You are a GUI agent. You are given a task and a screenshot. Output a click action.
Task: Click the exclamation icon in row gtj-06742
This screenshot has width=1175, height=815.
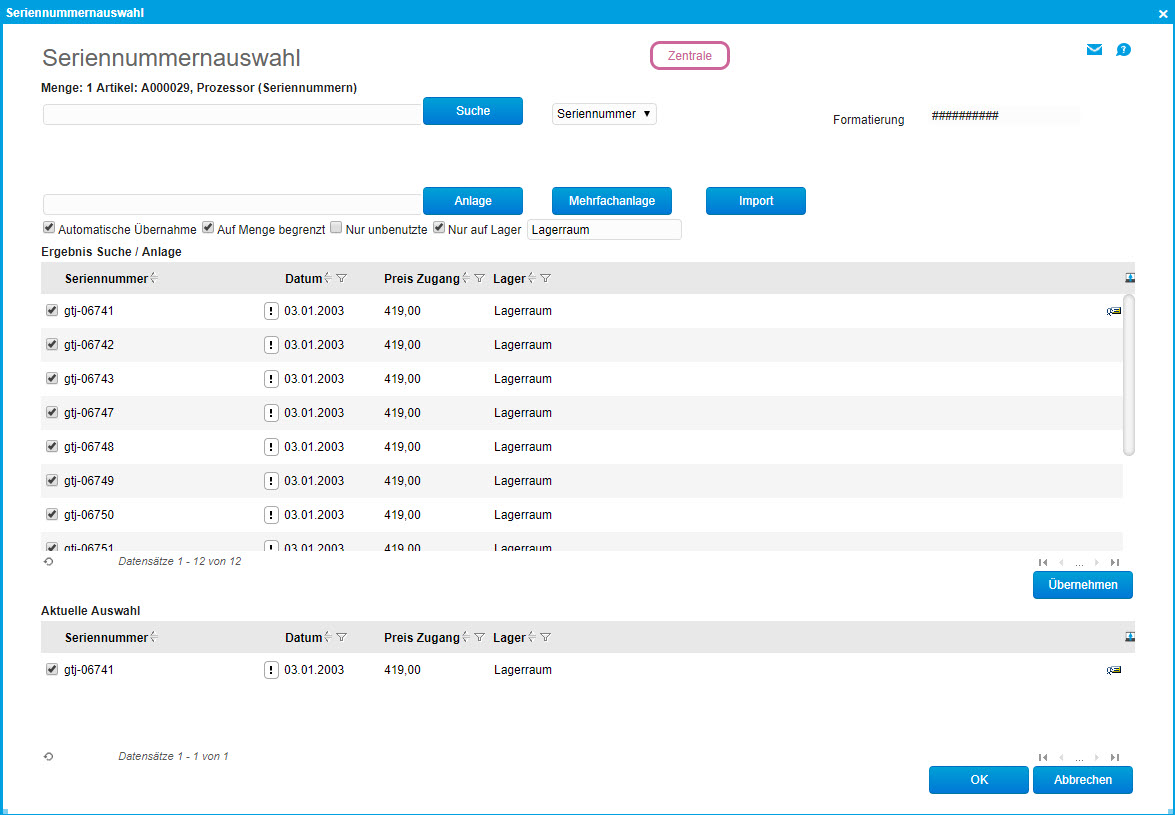tap(271, 345)
